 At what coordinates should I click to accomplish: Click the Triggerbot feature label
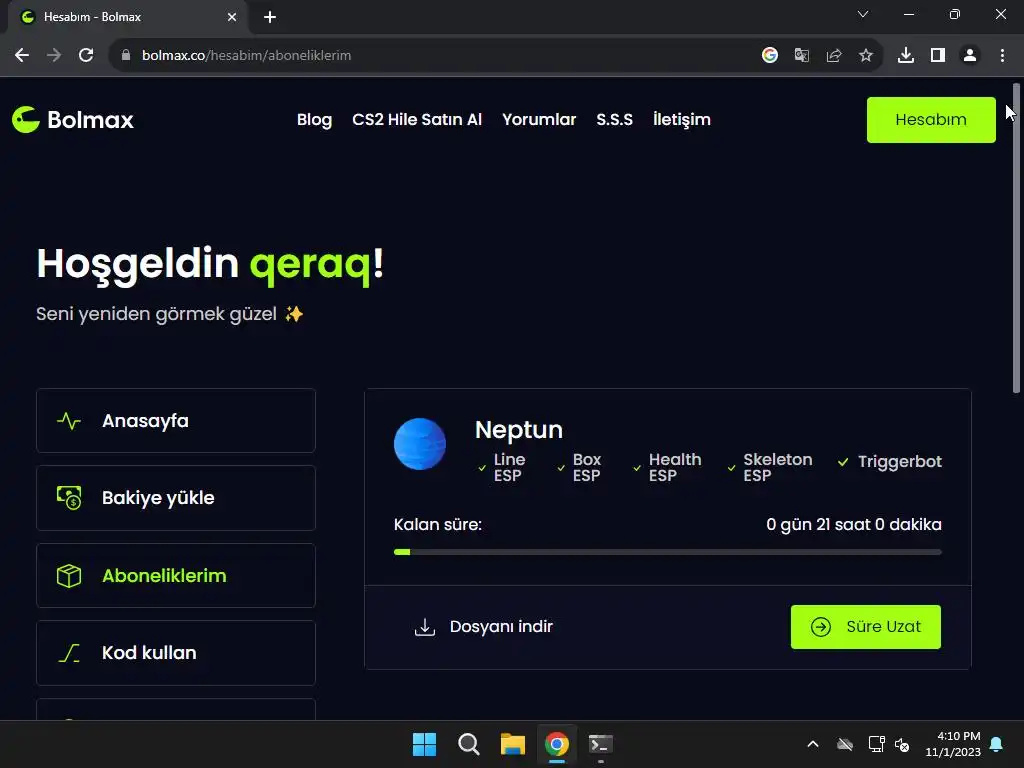point(900,462)
